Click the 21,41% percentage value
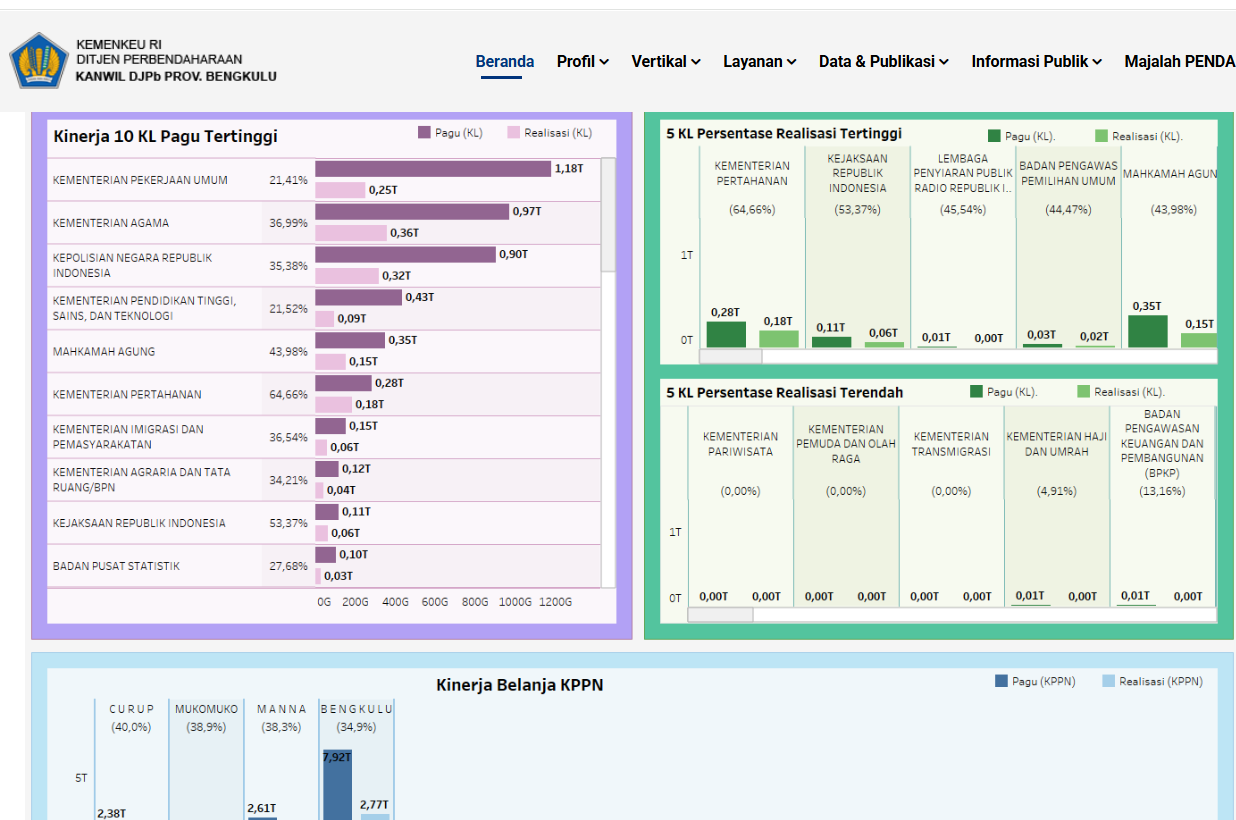 (x=288, y=180)
